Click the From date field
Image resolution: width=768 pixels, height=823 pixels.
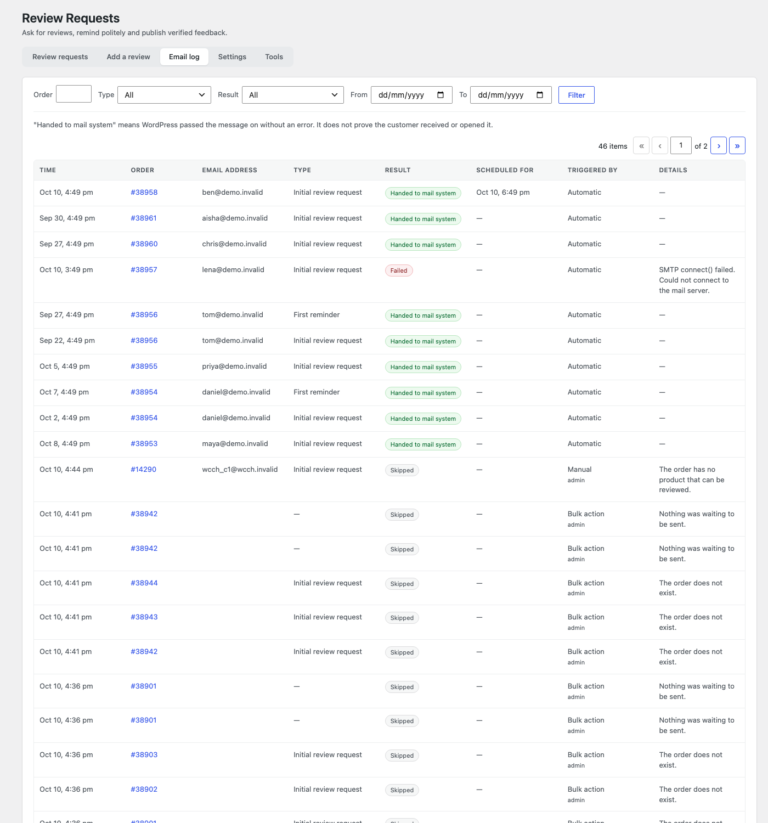click(x=411, y=95)
